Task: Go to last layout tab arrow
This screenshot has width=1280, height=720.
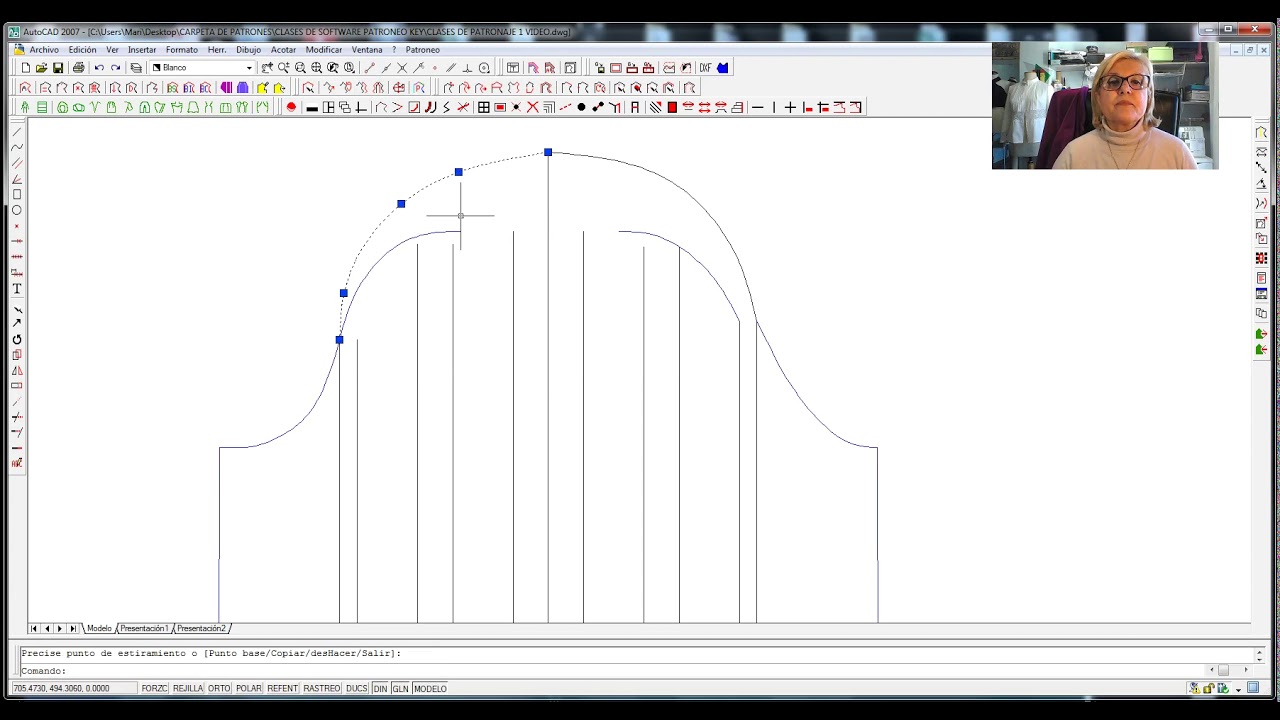Action: pos(73,628)
